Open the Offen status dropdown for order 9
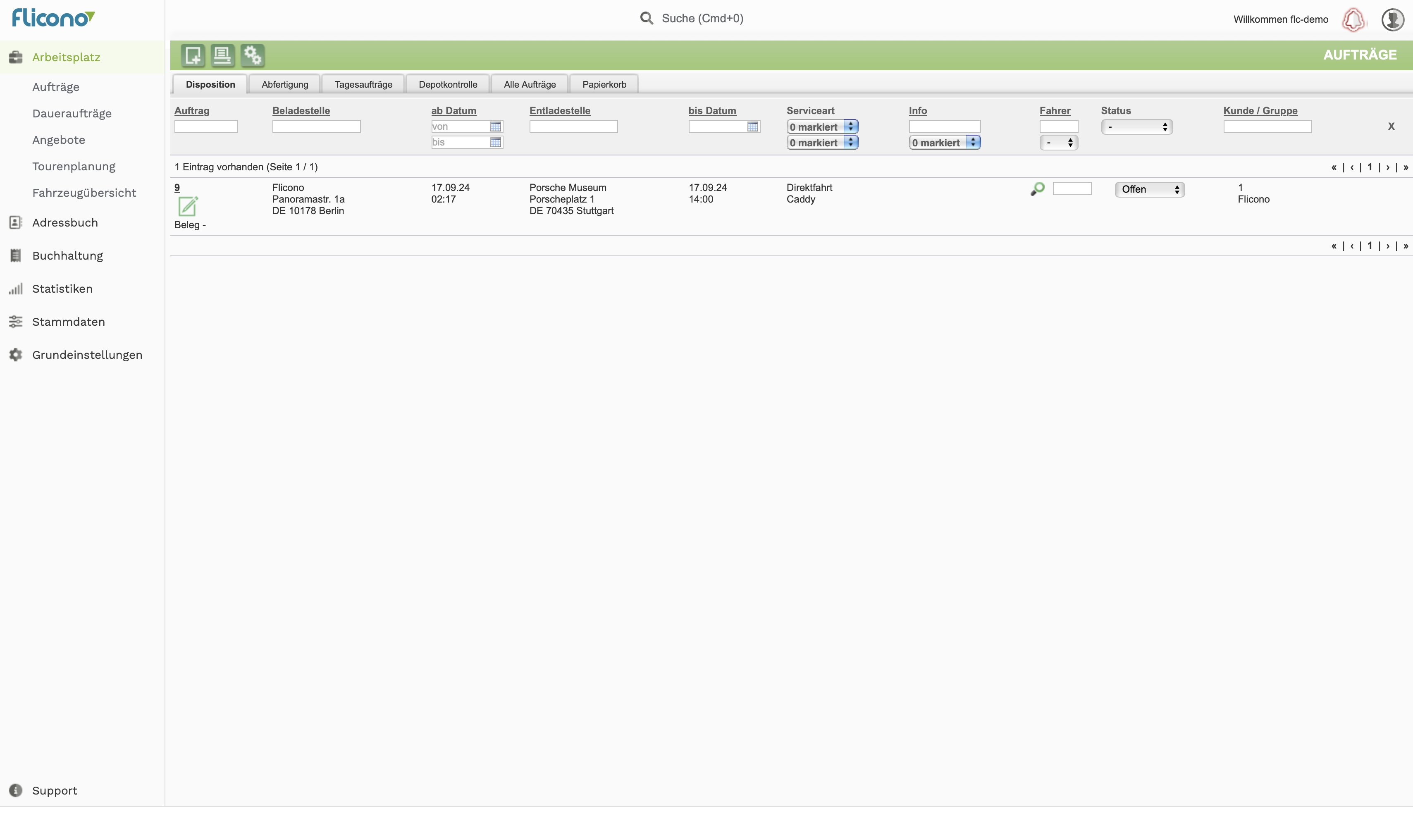The image size is (1413, 840). [1149, 189]
